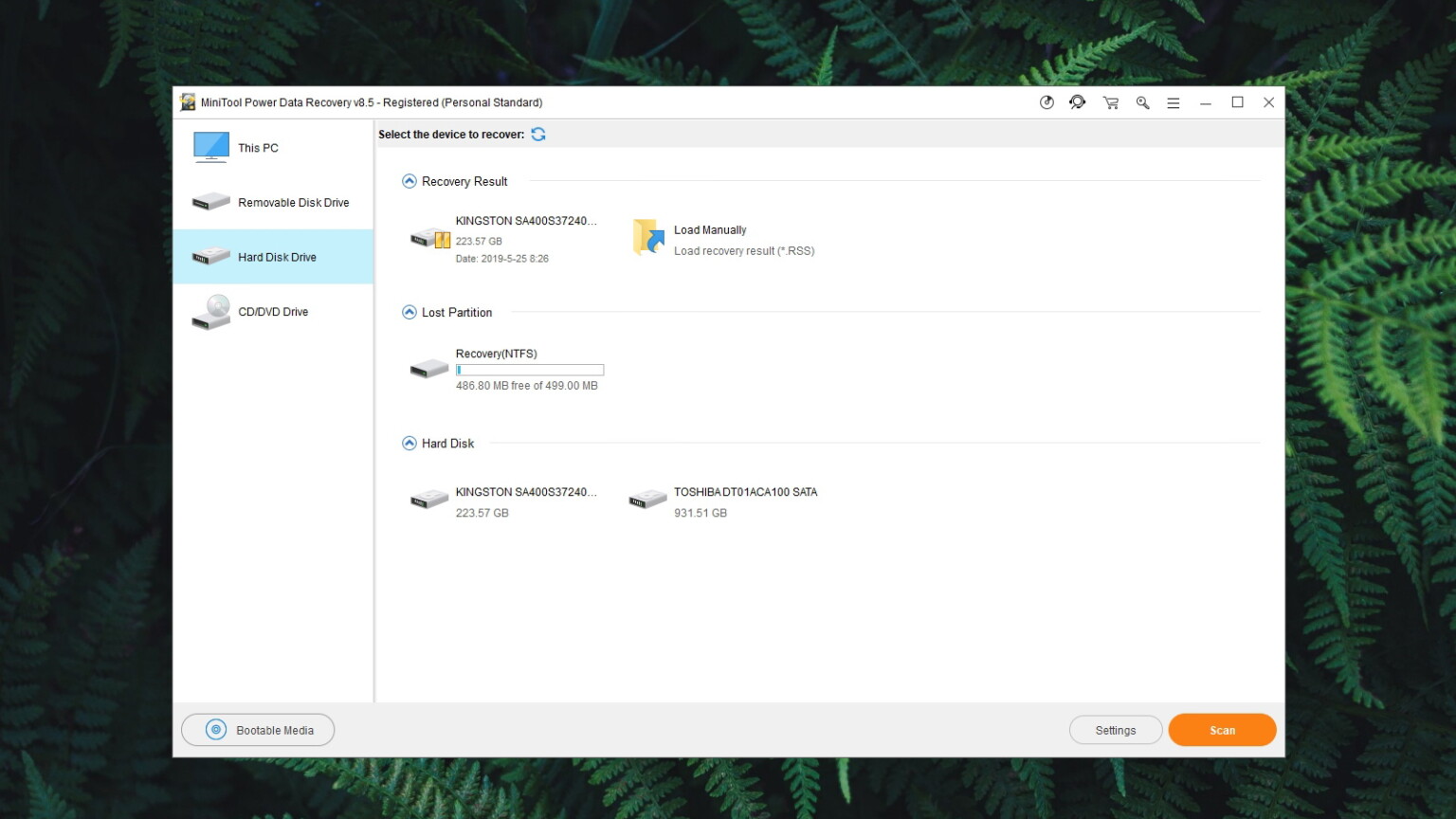Click the Recovery(NTFS) usage progress bar

tap(530, 370)
